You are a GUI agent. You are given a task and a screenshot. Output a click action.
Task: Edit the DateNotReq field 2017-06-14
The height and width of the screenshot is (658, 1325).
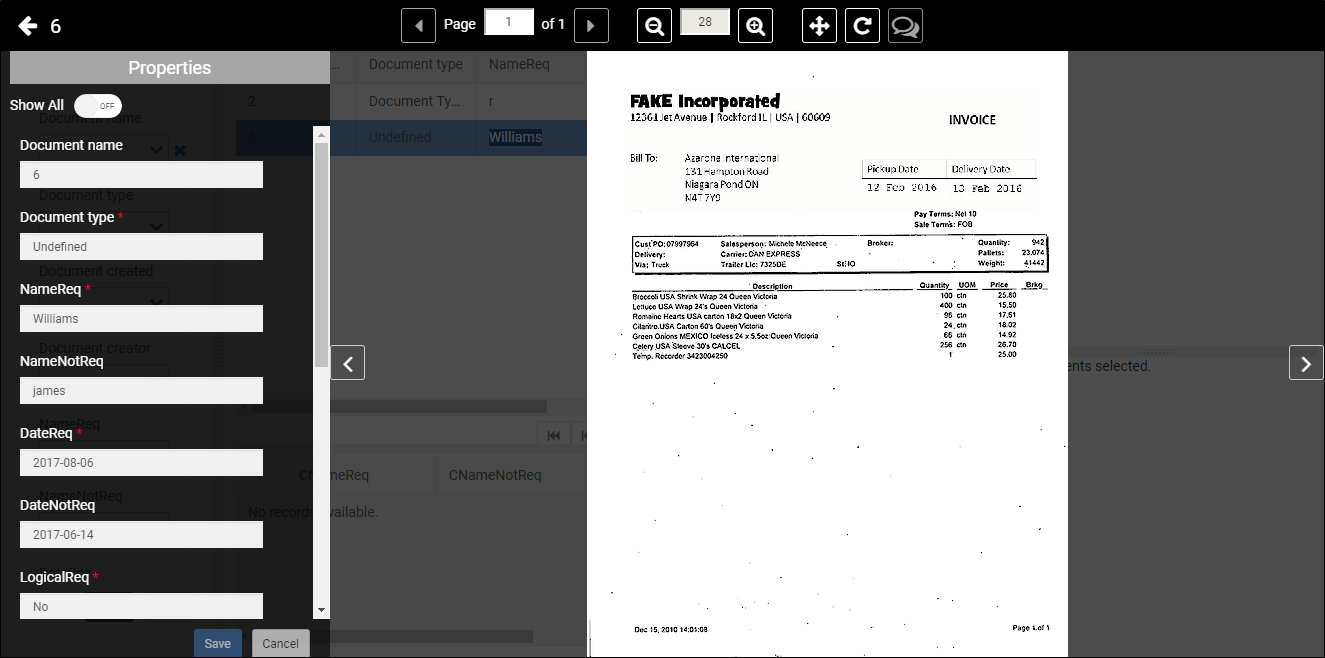coord(141,534)
